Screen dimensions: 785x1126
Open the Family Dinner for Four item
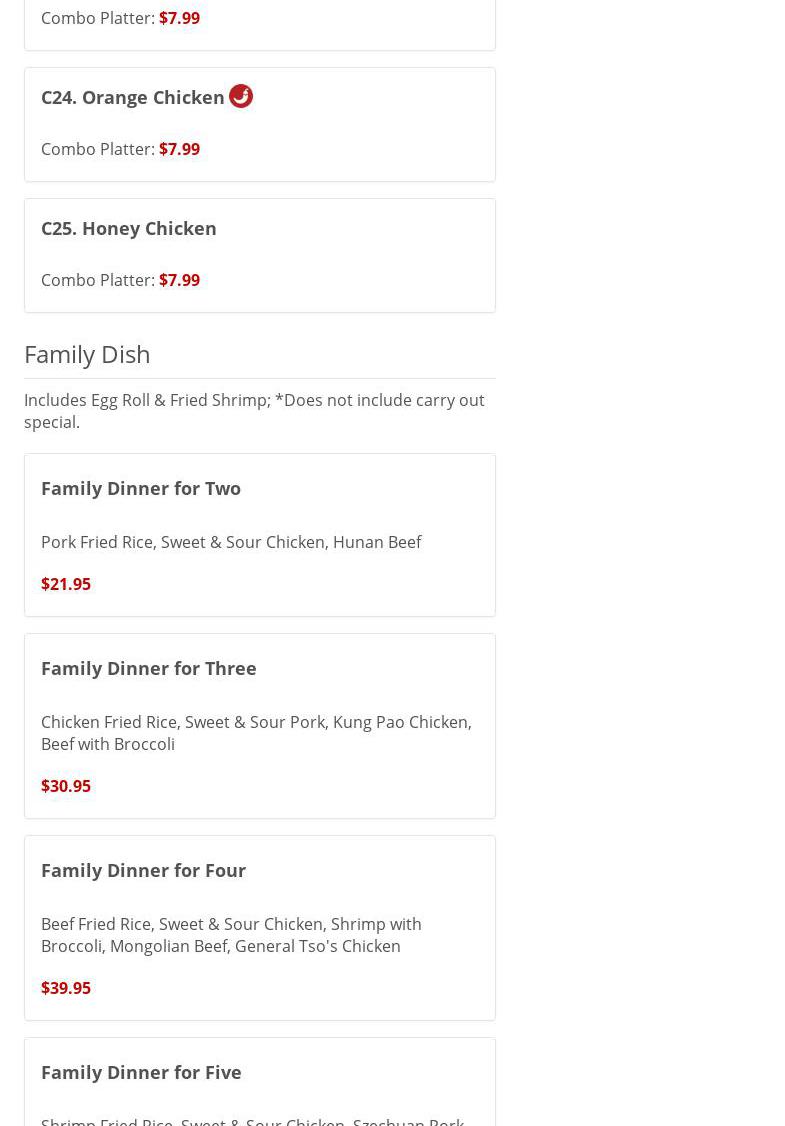(143, 870)
